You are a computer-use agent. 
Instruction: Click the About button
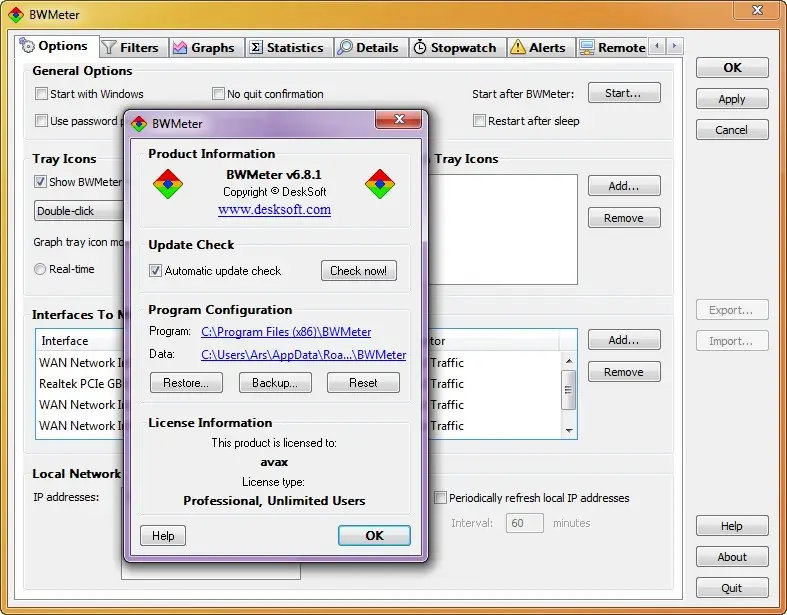point(732,557)
